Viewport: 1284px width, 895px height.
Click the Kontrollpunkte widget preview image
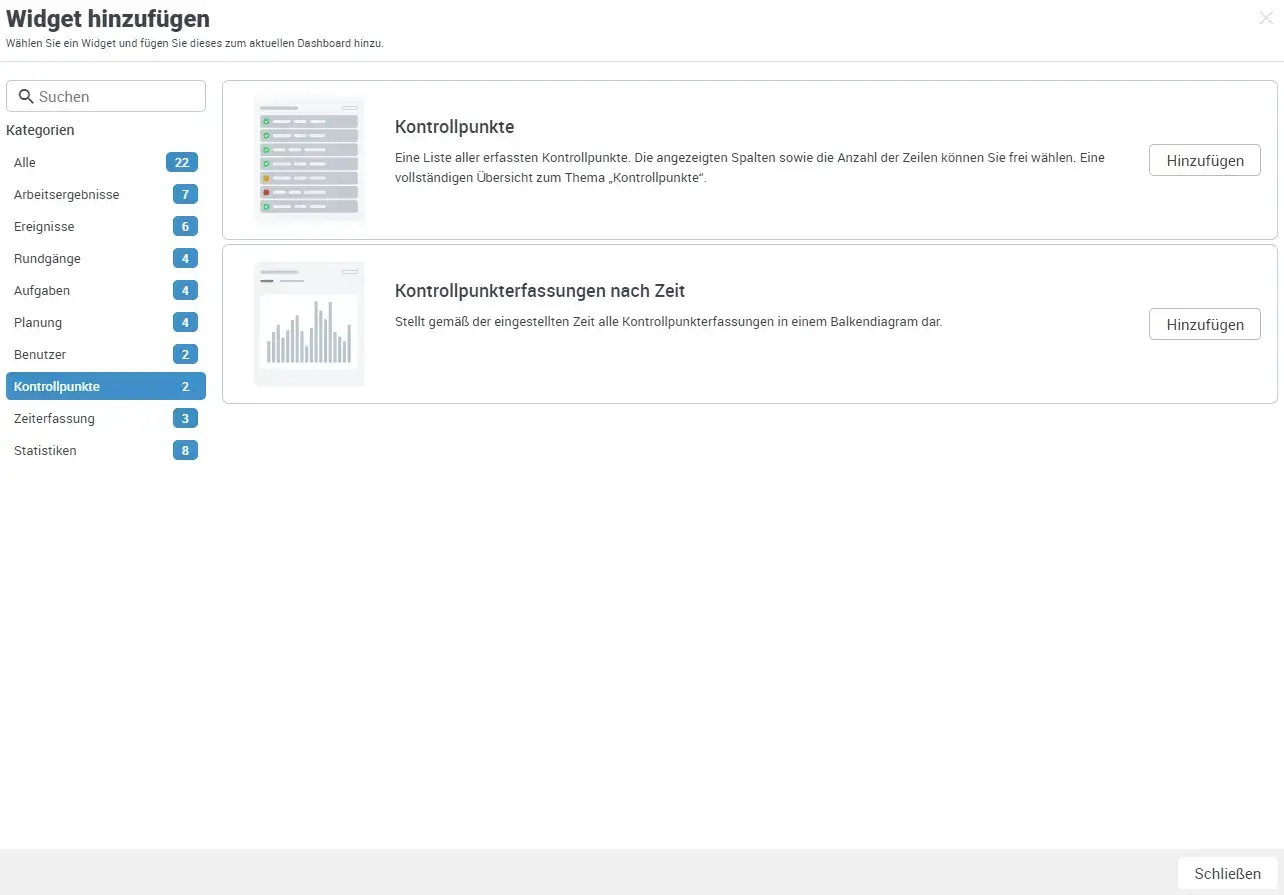pyautogui.click(x=309, y=159)
